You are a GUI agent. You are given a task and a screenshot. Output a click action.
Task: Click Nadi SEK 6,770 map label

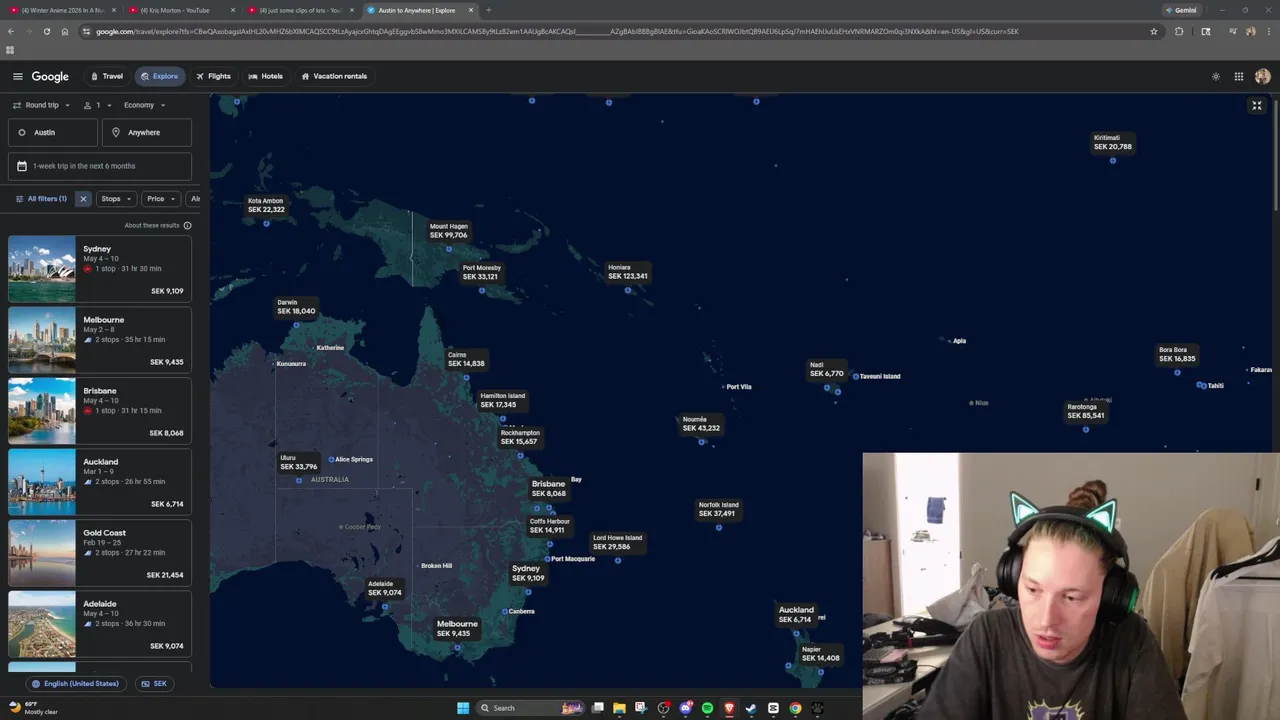[827, 369]
